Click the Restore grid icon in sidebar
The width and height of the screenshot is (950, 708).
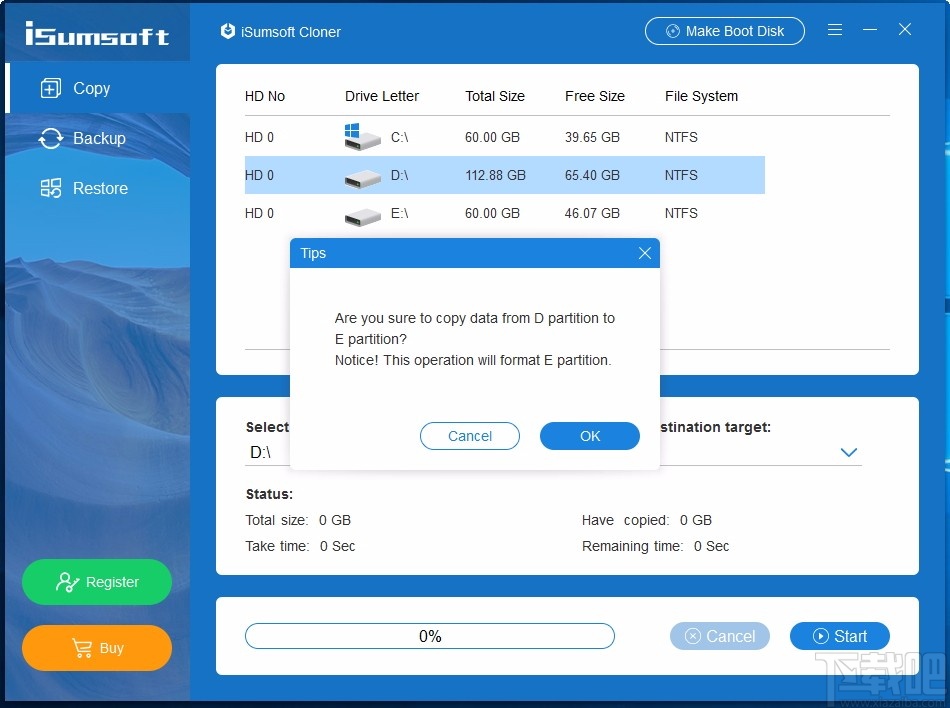tap(50, 188)
